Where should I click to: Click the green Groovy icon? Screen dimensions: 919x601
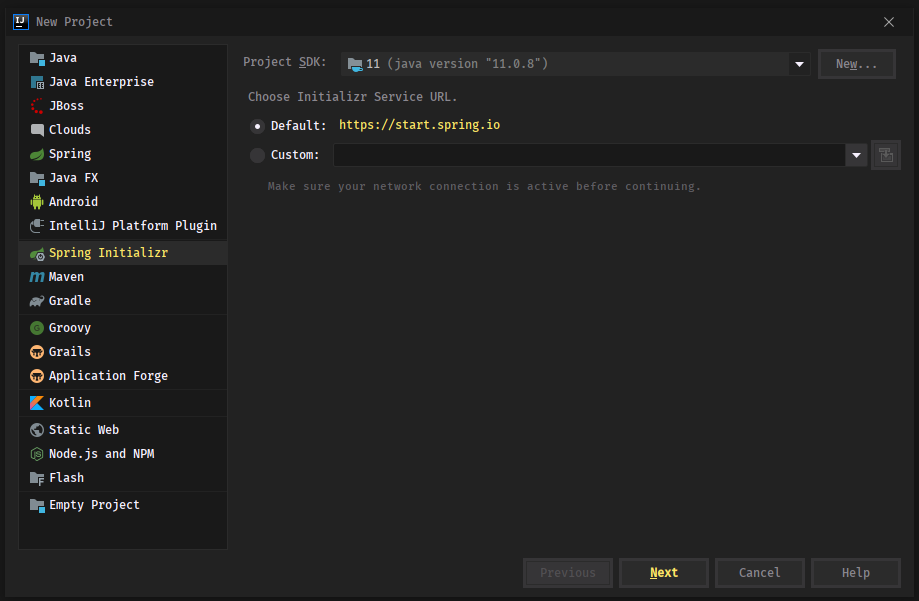[x=37, y=328]
